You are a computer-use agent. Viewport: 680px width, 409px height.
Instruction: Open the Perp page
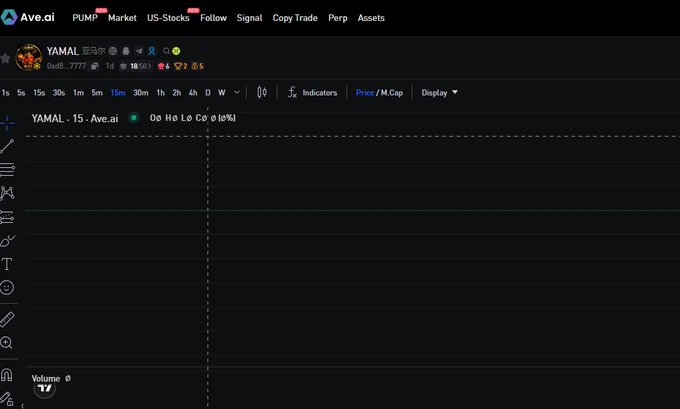pyautogui.click(x=338, y=18)
